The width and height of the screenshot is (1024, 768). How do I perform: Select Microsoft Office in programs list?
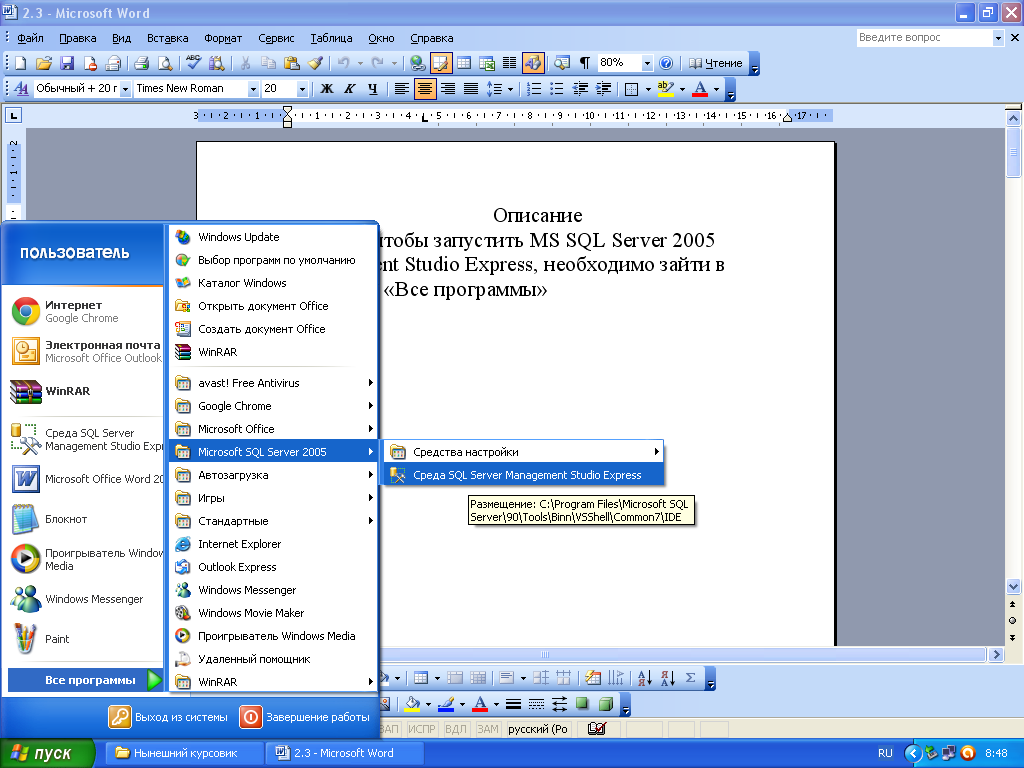274,429
